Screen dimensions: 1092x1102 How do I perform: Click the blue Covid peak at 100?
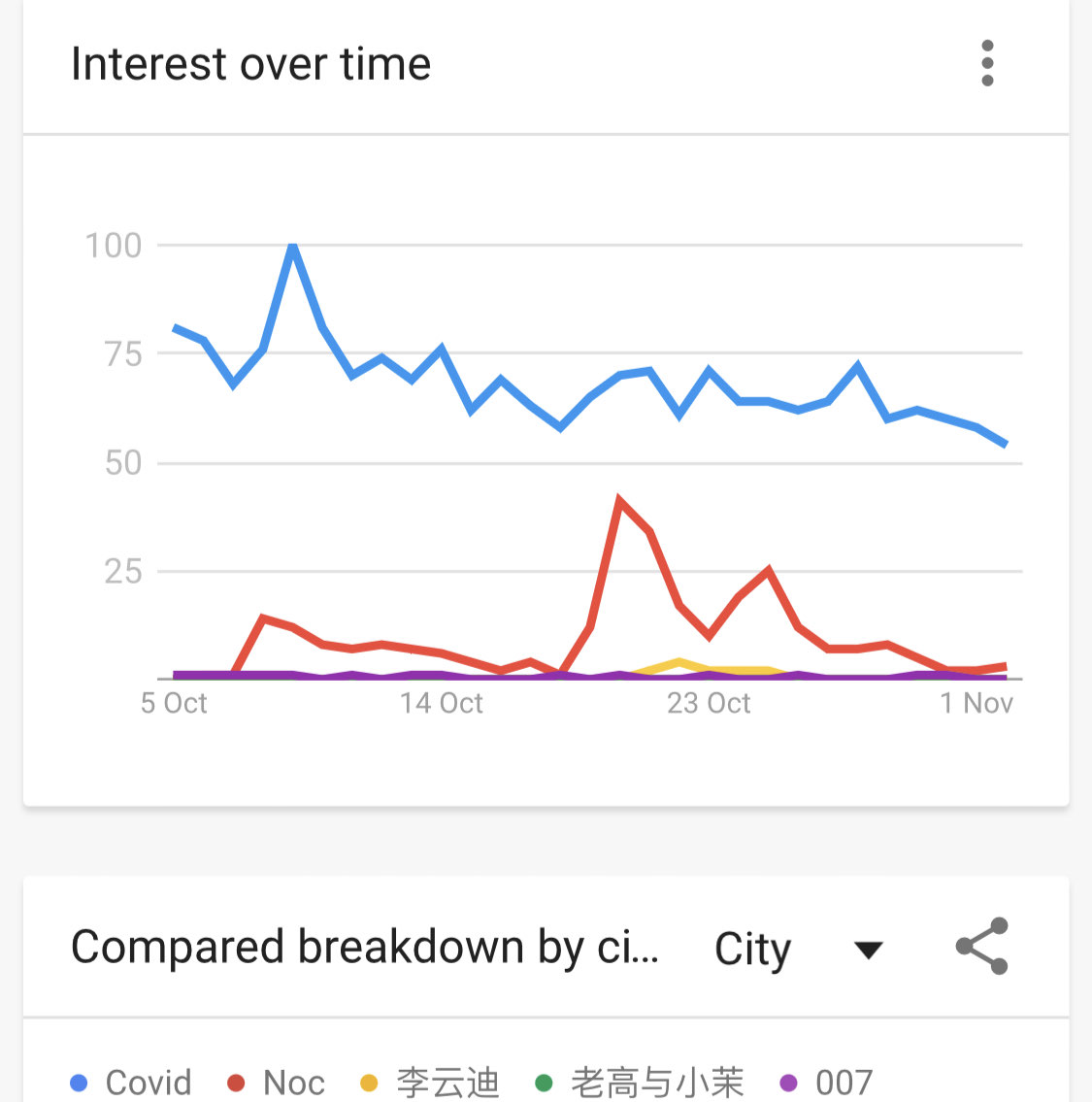click(x=293, y=246)
